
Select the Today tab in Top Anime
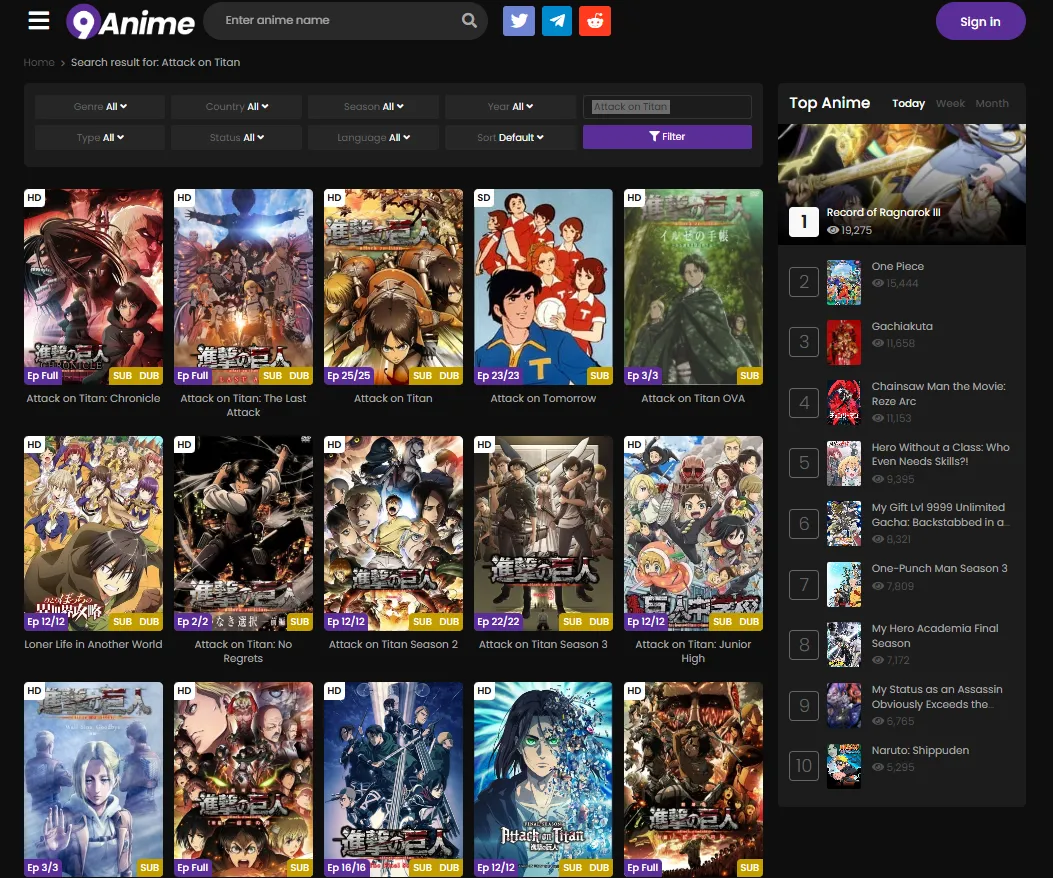(908, 104)
